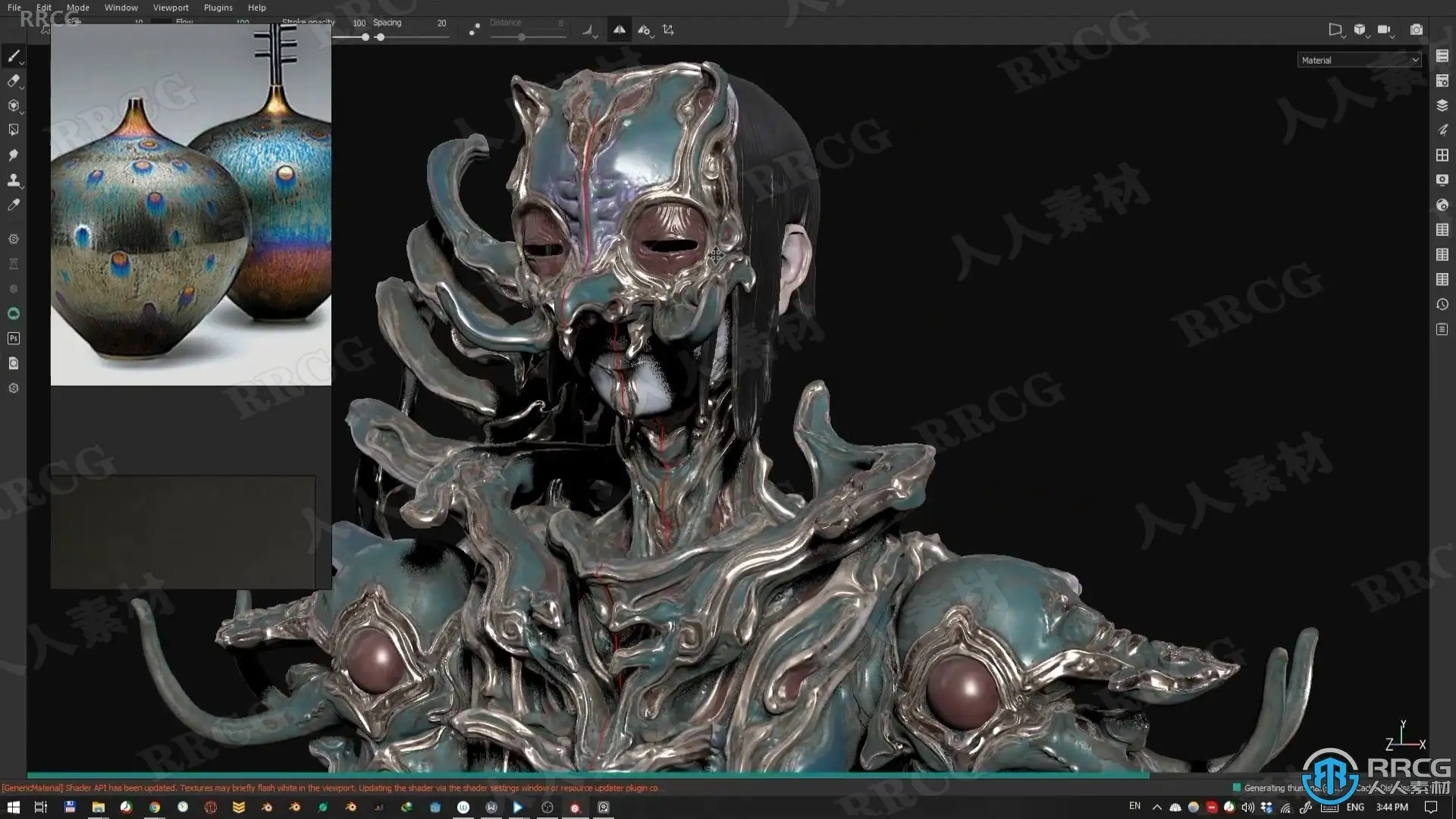This screenshot has height=819, width=1456.
Task: Expand the 3D cube view mode dropdown
Action: [x=1360, y=30]
